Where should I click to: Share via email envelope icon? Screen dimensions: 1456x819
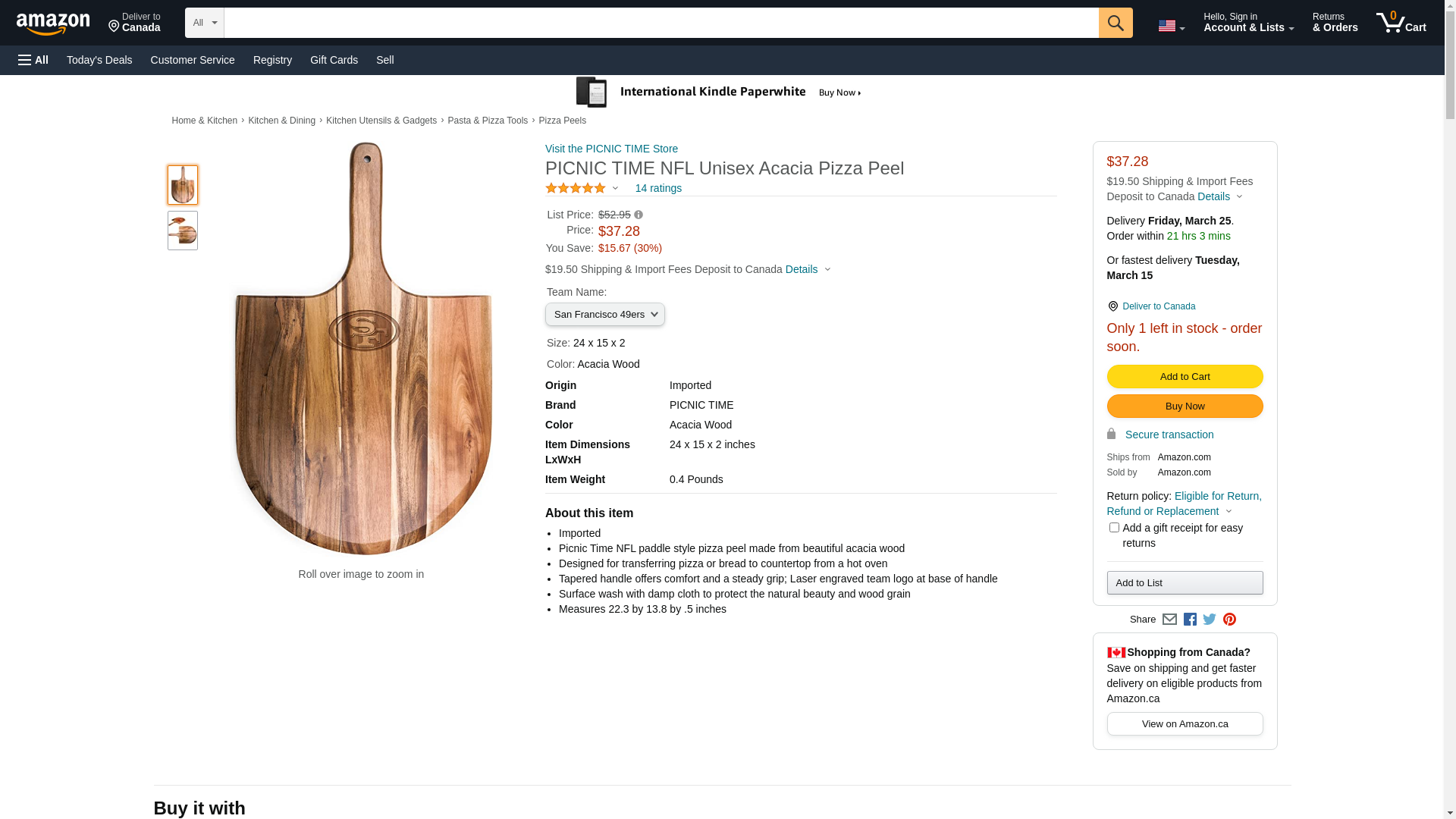coord(1169,620)
